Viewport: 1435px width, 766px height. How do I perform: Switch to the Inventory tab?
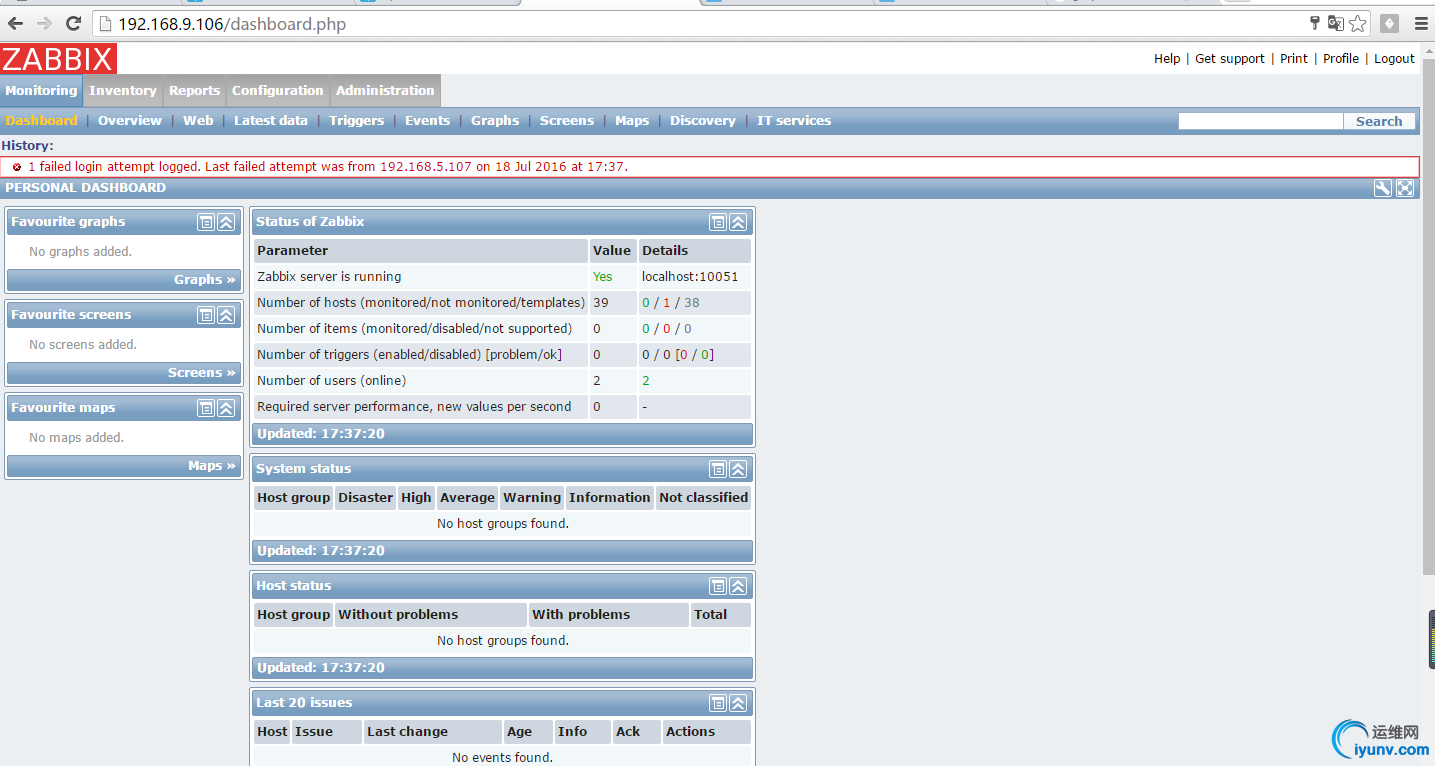(x=123, y=90)
